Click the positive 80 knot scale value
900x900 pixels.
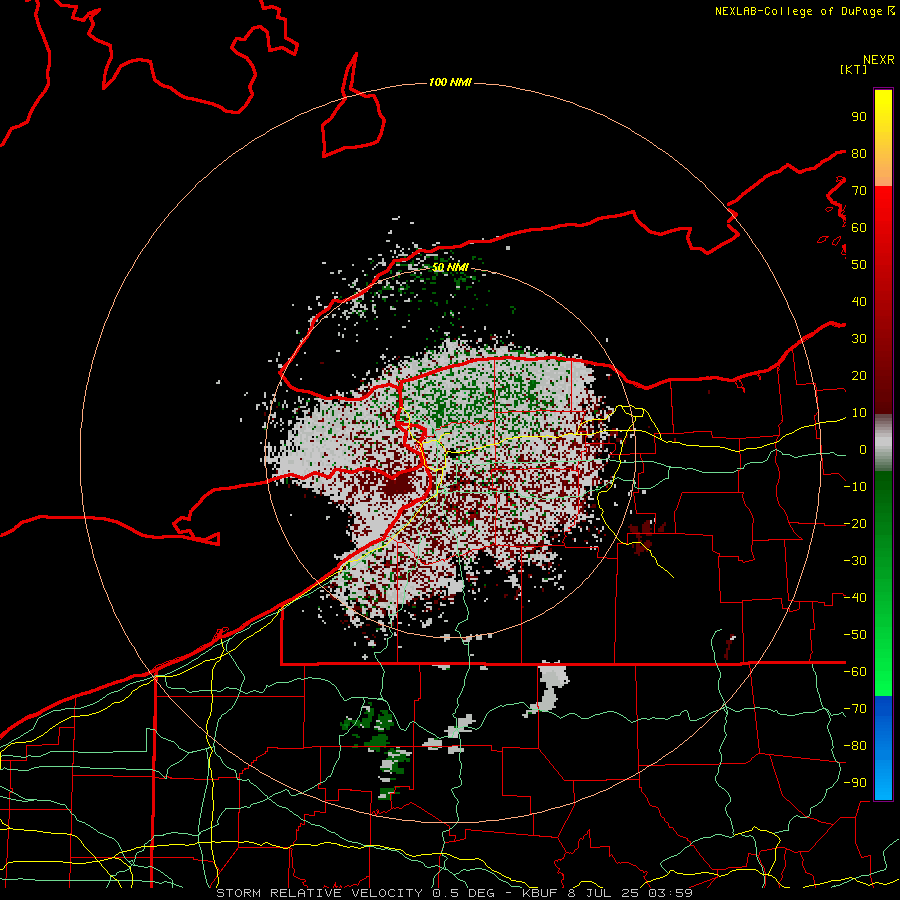coord(859,153)
